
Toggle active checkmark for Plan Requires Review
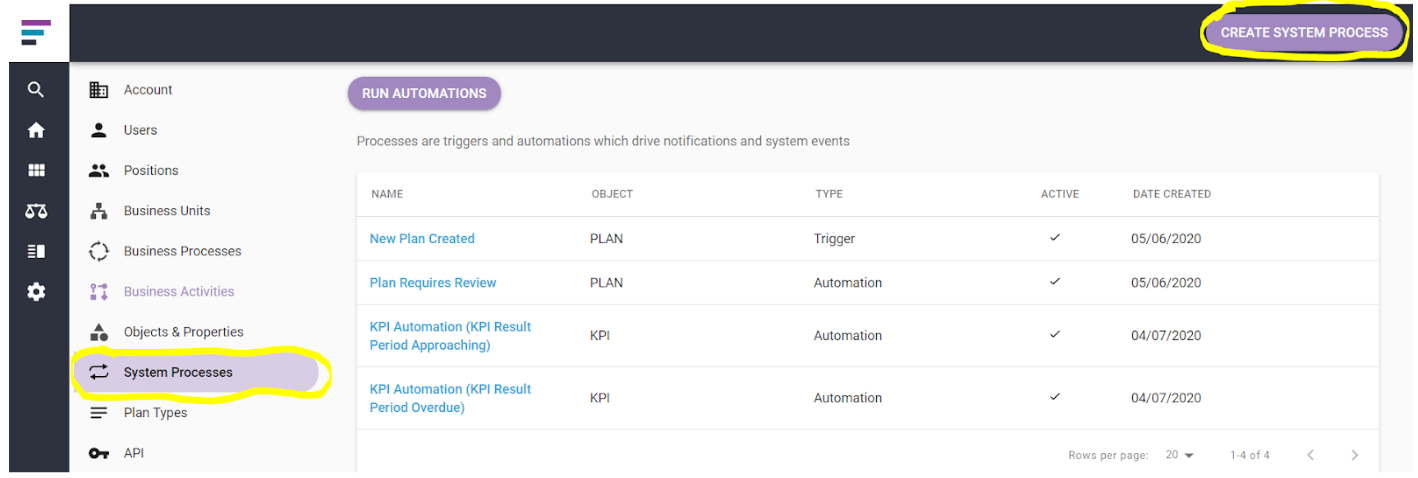coord(1055,282)
